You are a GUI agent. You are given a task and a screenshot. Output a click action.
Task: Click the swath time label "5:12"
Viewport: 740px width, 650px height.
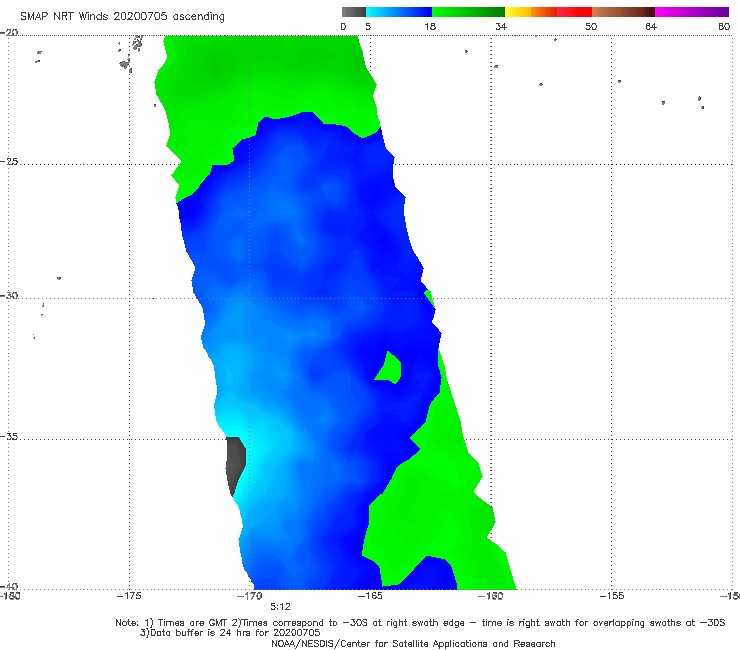pos(280,607)
